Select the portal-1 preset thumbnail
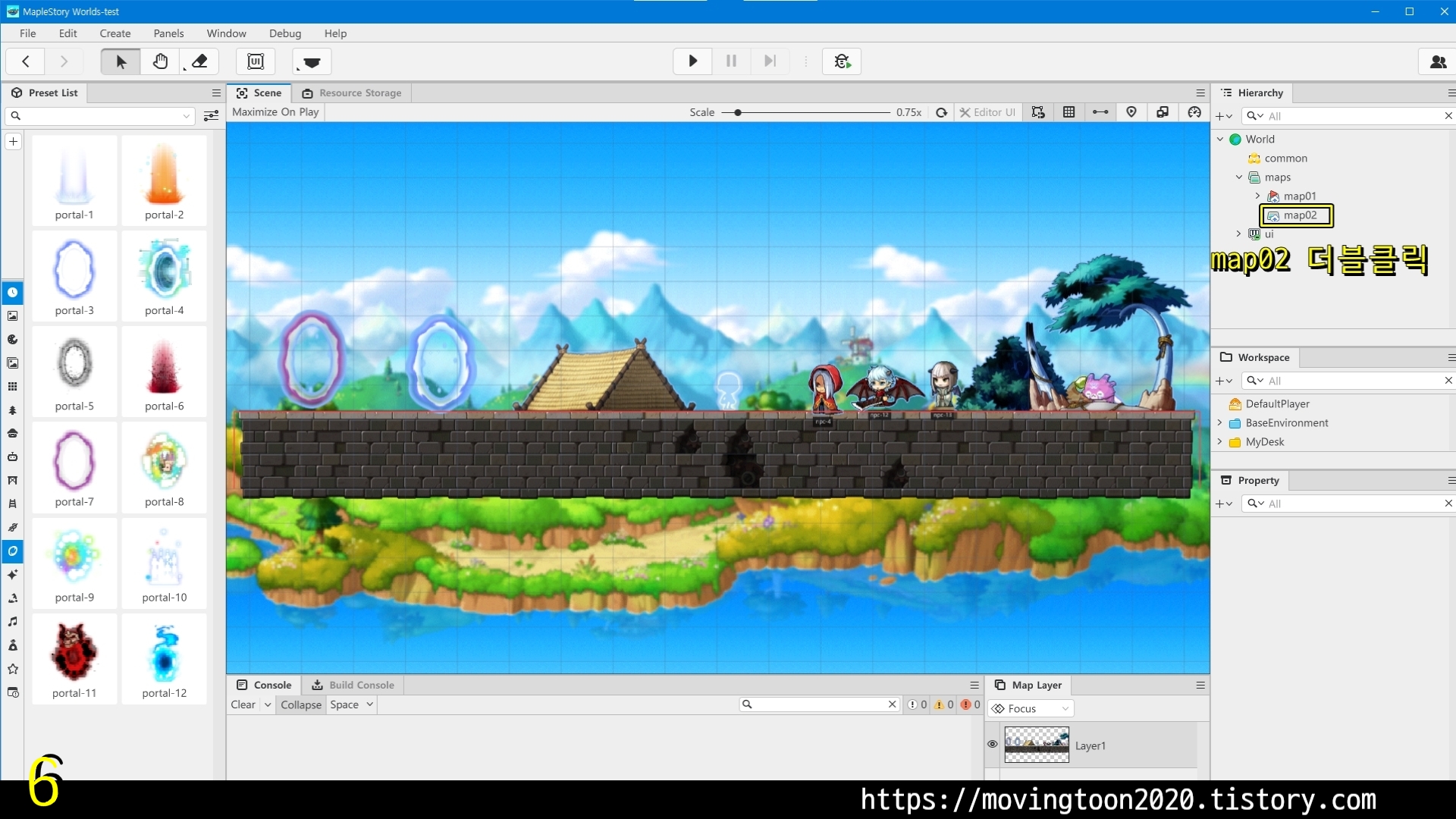 pyautogui.click(x=74, y=180)
